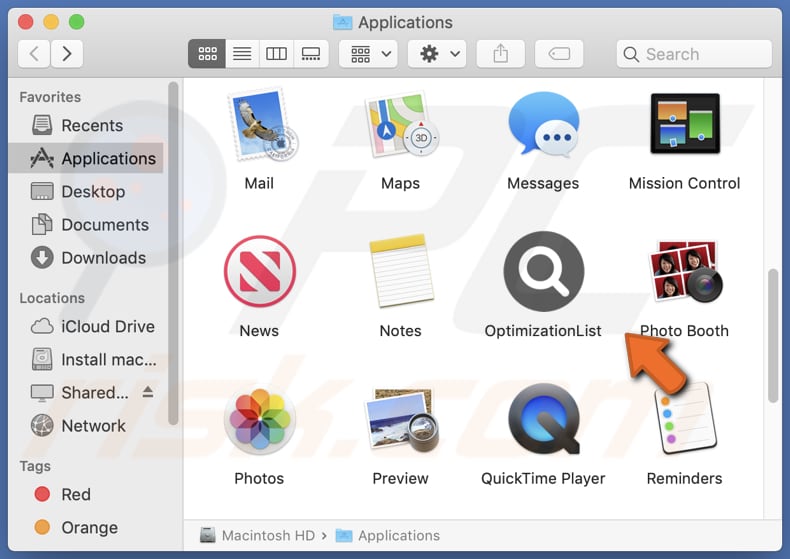Image resolution: width=790 pixels, height=559 pixels.
Task: Open the Maps application icon
Action: click(402, 126)
